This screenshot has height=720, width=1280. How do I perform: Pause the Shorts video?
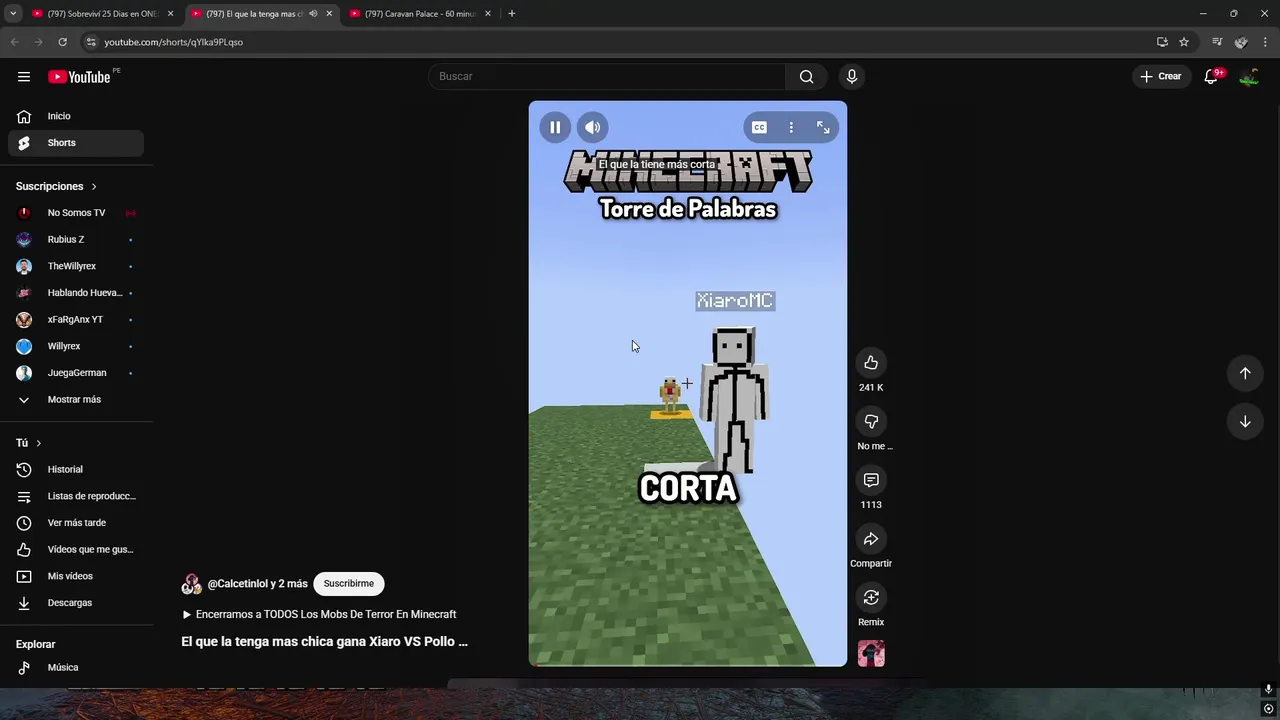tap(555, 127)
